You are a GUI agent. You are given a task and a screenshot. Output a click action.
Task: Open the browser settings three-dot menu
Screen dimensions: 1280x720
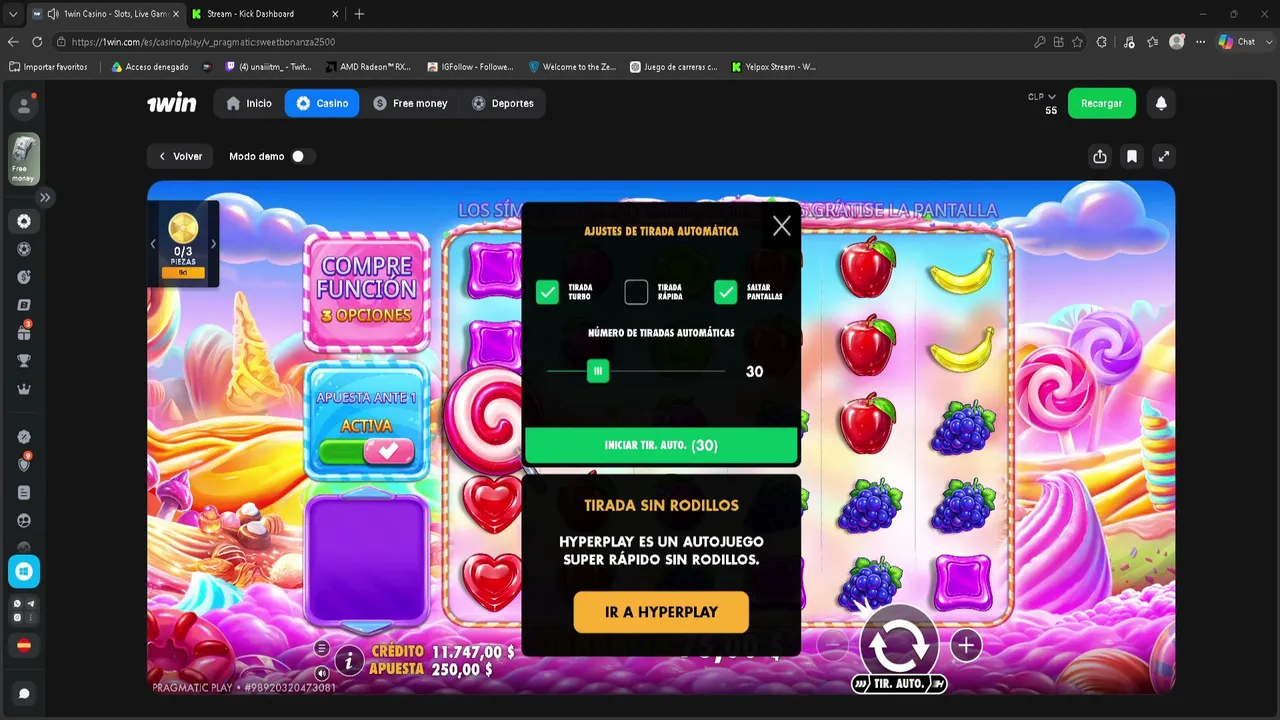(1199, 42)
